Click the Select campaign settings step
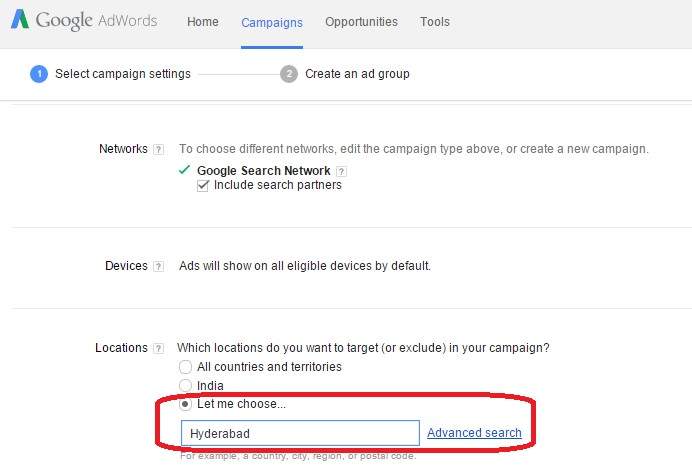The image size is (692, 473). [x=123, y=74]
